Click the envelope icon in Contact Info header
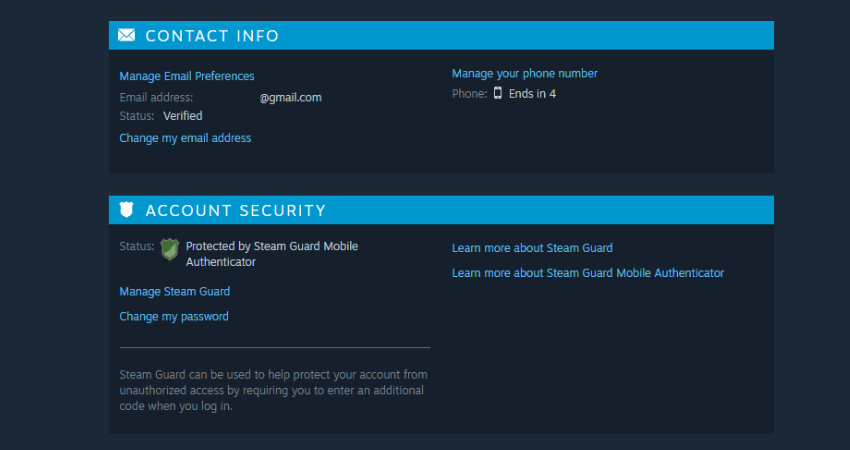 [126, 35]
